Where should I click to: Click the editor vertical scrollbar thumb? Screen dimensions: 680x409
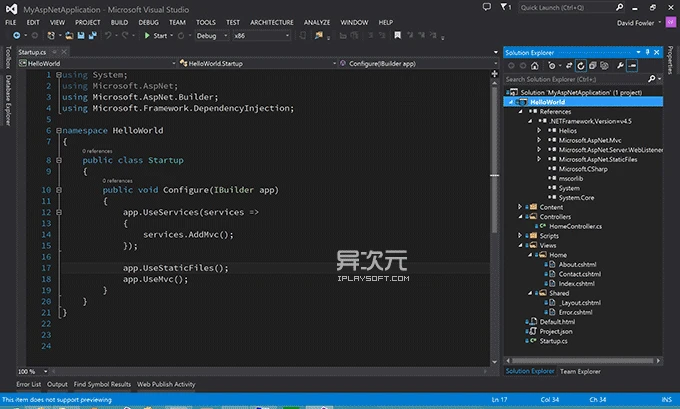[x=494, y=161]
